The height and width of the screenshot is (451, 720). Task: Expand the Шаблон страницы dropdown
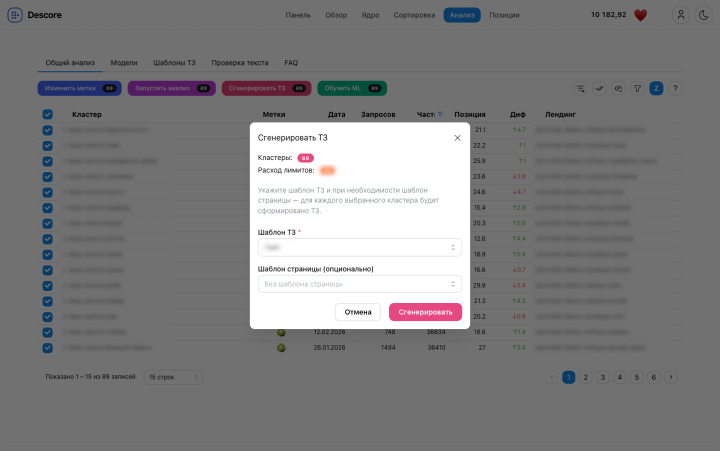click(359, 284)
